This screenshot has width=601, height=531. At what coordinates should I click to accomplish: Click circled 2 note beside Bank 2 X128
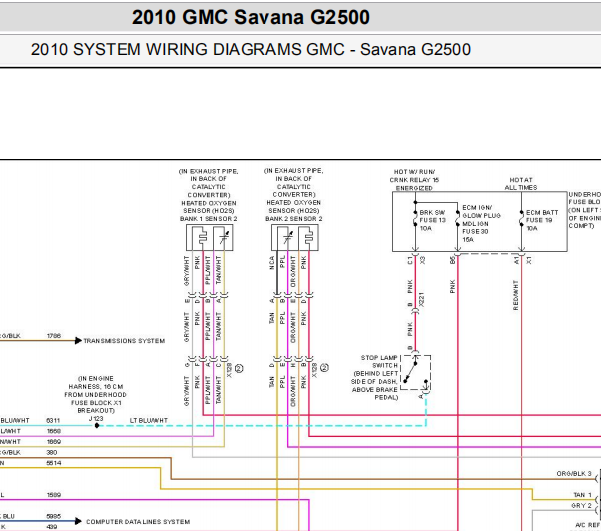(324, 368)
